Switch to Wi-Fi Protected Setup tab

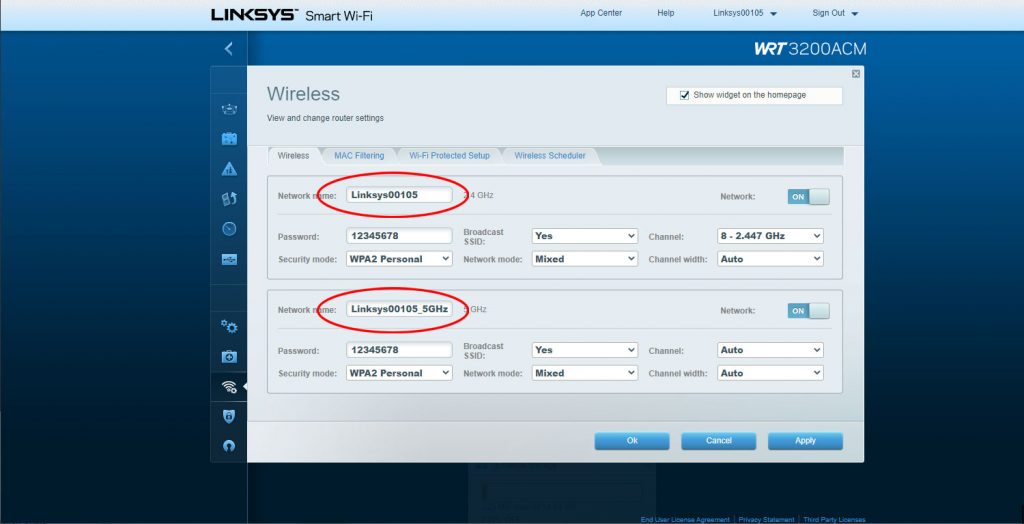449,156
